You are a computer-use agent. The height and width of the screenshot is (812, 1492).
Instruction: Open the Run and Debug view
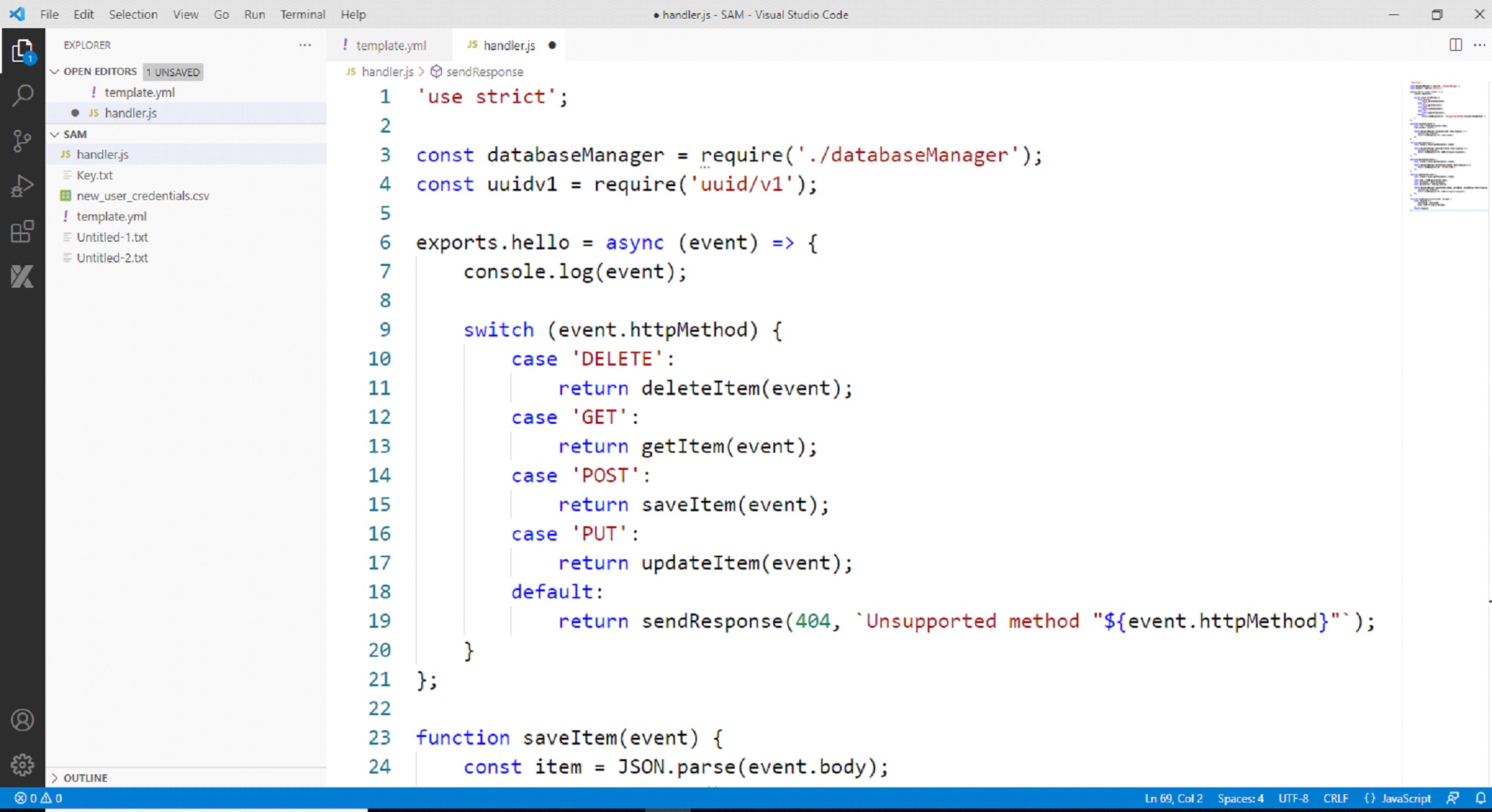22,186
